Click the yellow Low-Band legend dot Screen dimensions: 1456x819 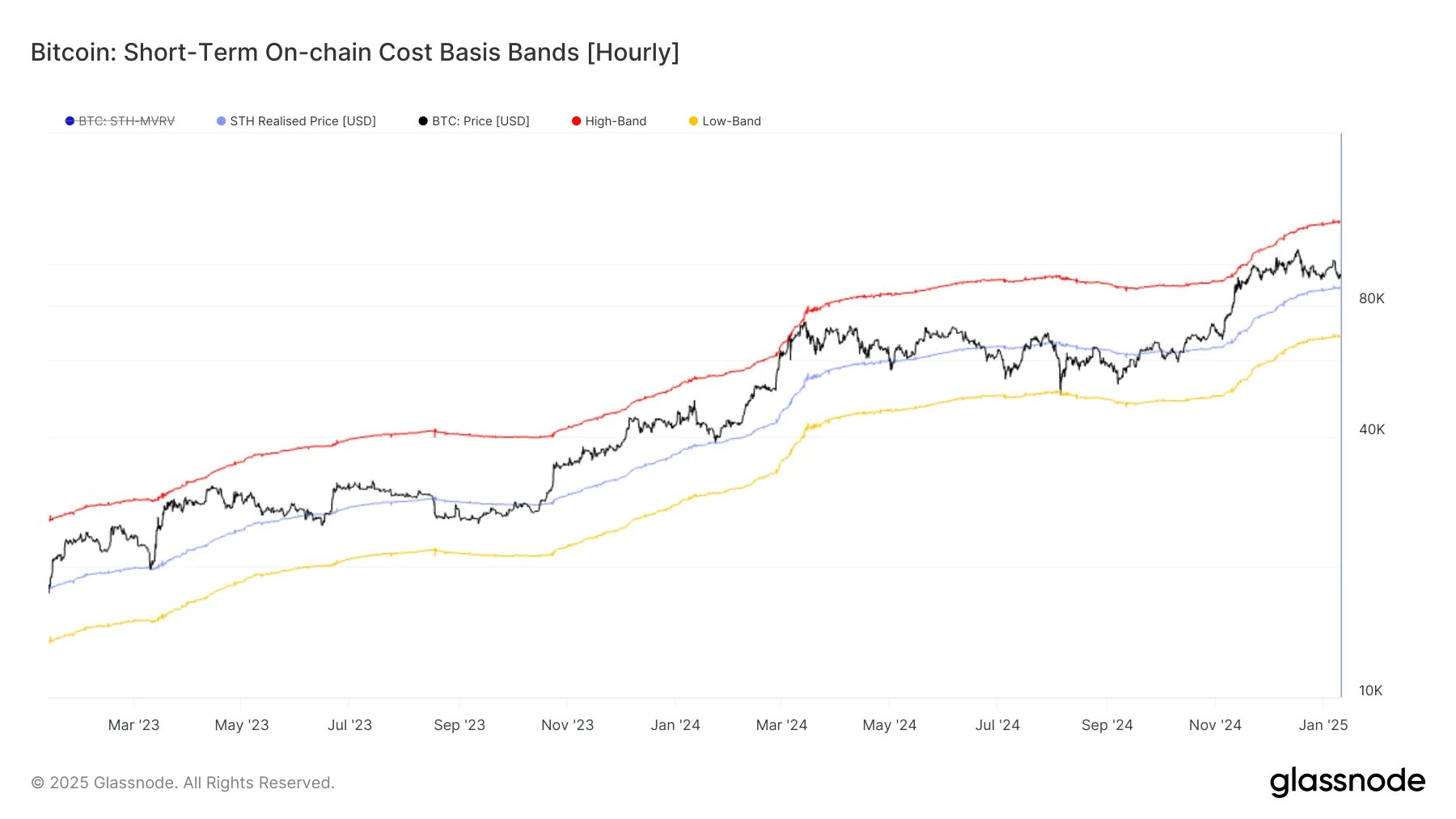(693, 121)
